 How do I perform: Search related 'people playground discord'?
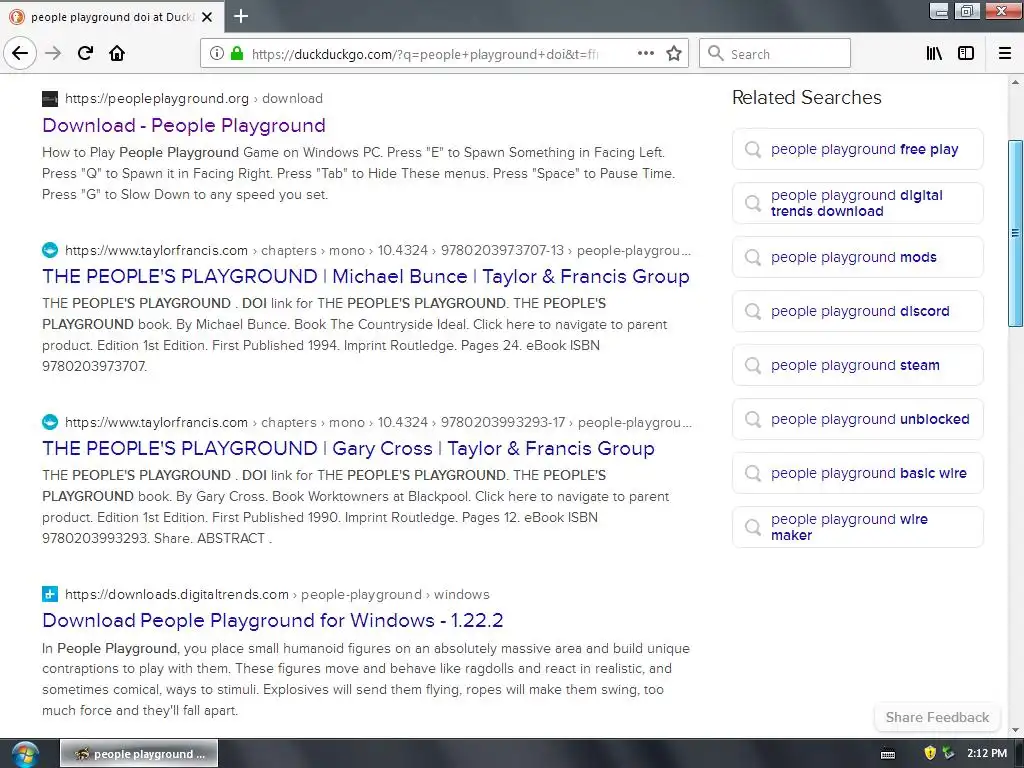(x=857, y=312)
